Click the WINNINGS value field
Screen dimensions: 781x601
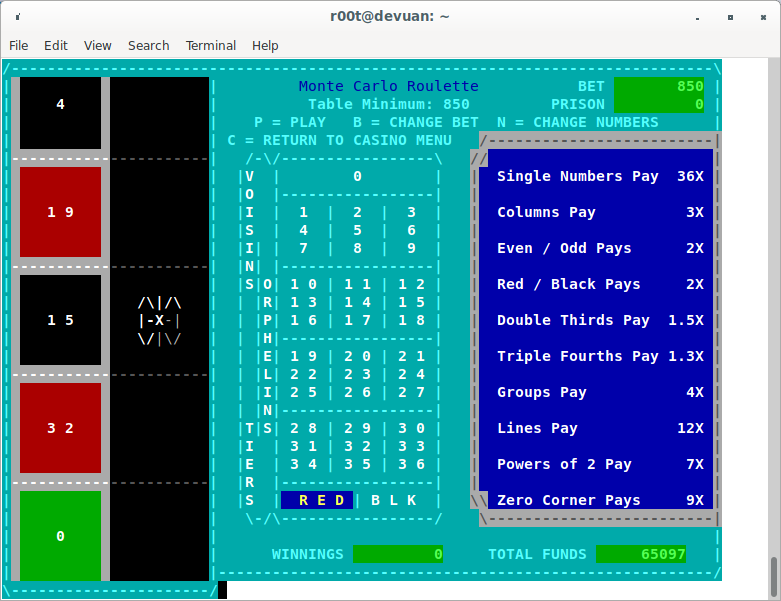397,554
